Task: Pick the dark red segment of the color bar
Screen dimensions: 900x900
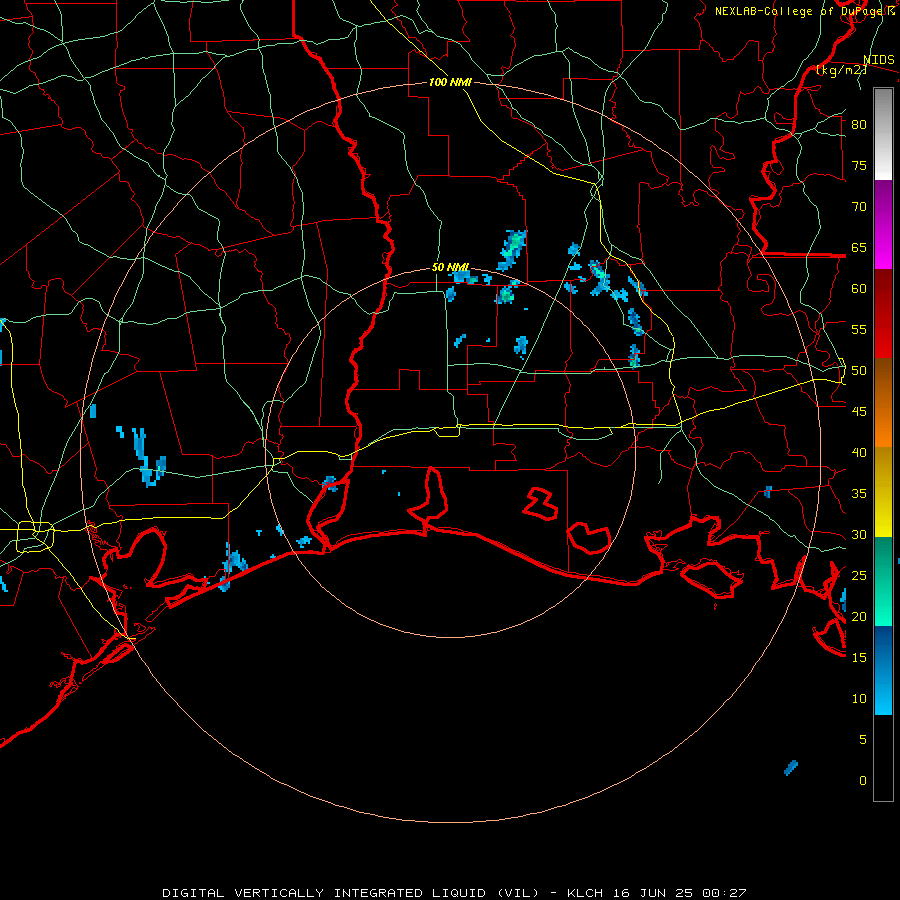Action: point(883,313)
